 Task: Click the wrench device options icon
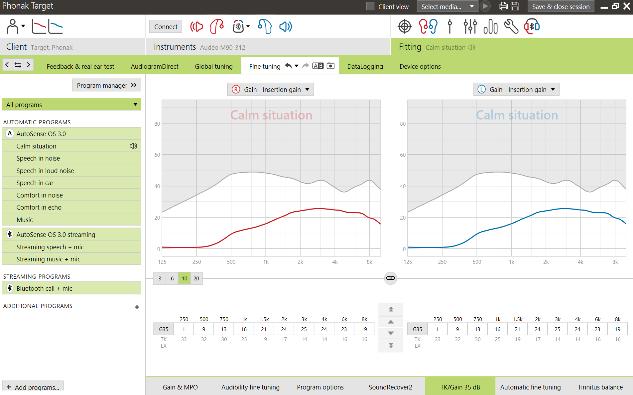pyautogui.click(x=511, y=27)
